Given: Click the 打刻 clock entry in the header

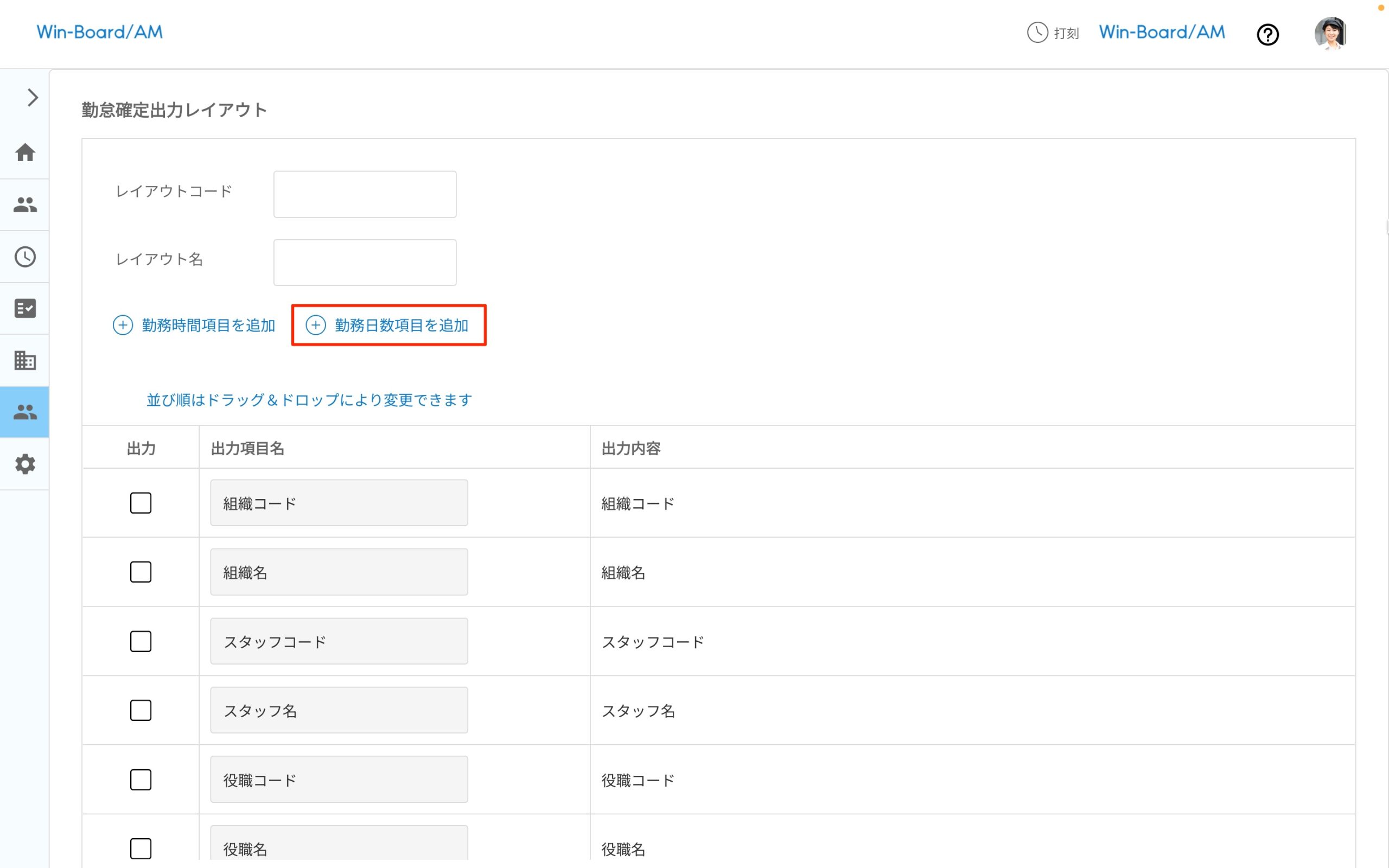Looking at the screenshot, I should 1053,33.
